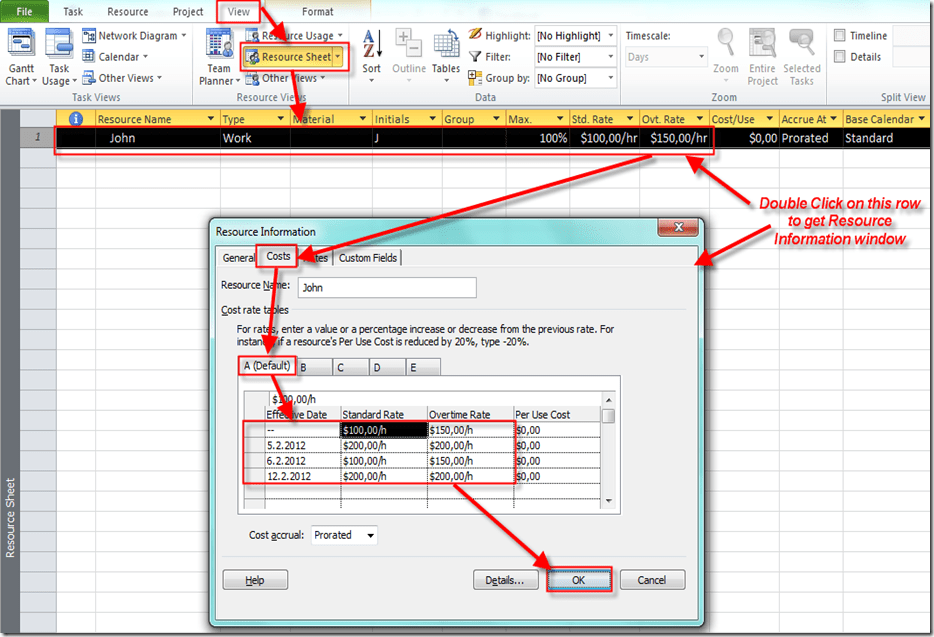Select the Custom Fields dialog tab
The image size is (934, 637).
point(368,258)
